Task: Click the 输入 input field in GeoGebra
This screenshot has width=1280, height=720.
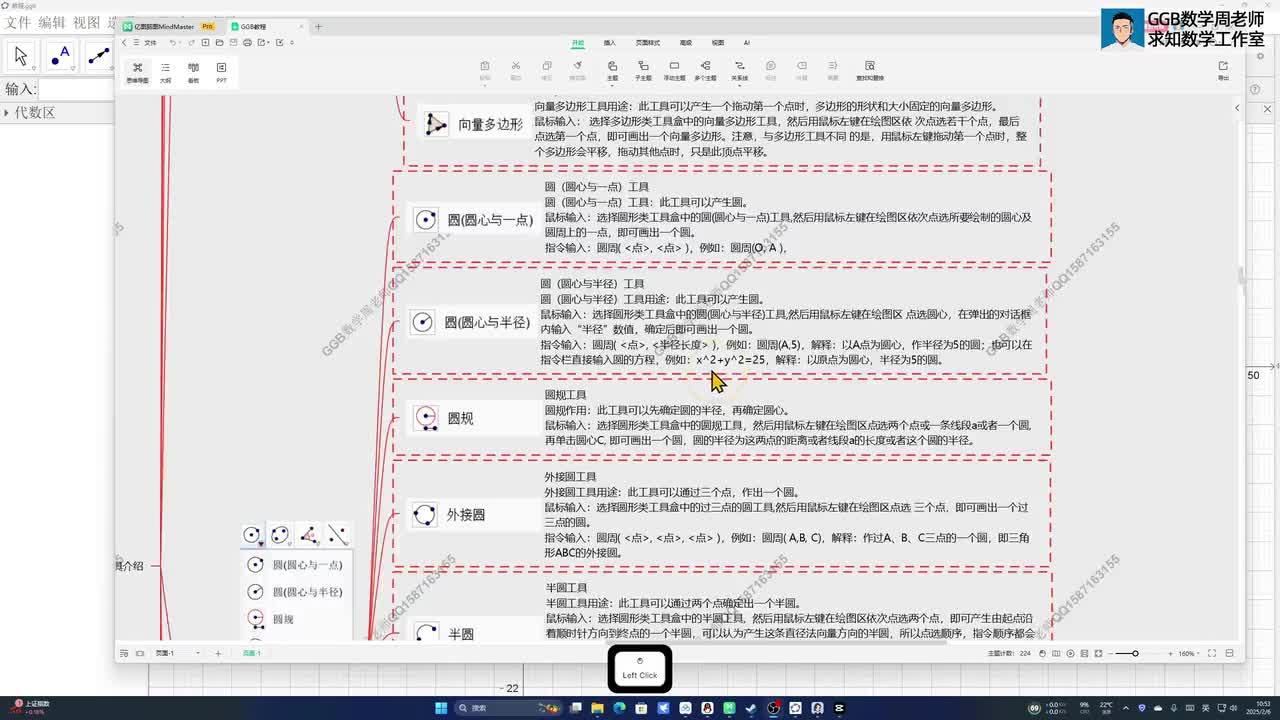Action: [75, 90]
